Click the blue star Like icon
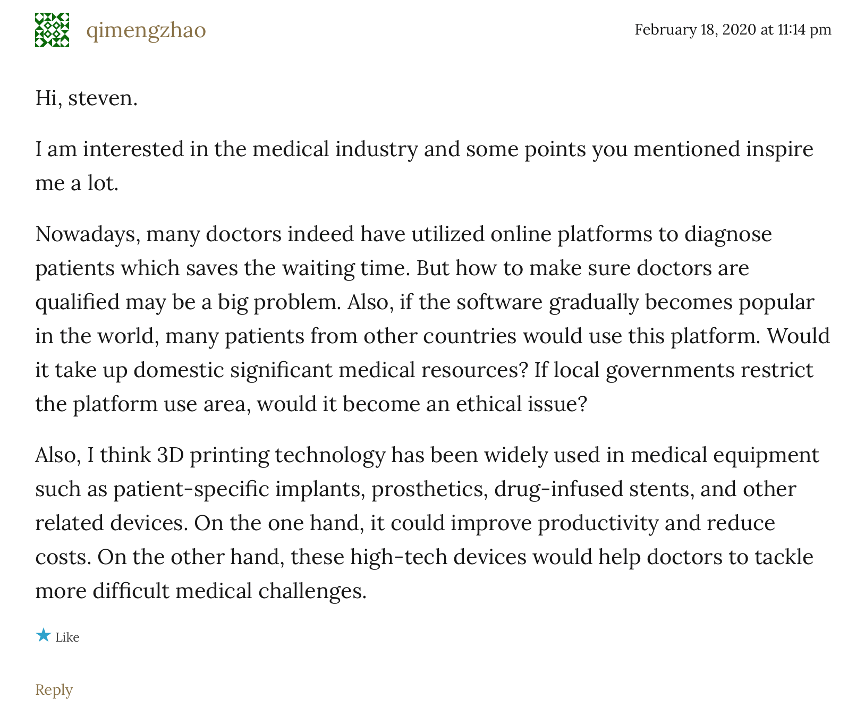This screenshot has width=864, height=714. click(43, 636)
